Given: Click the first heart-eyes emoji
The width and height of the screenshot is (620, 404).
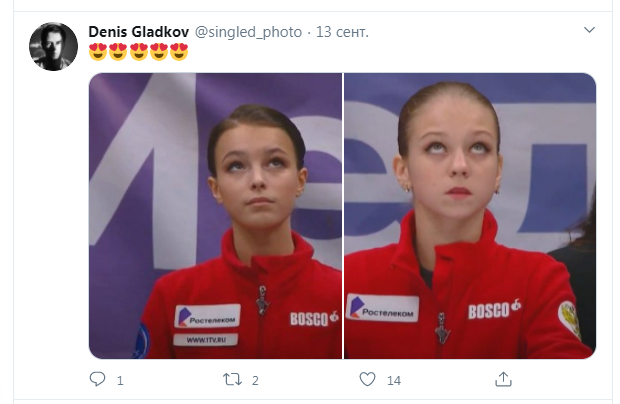Looking at the screenshot, I should 98,52.
